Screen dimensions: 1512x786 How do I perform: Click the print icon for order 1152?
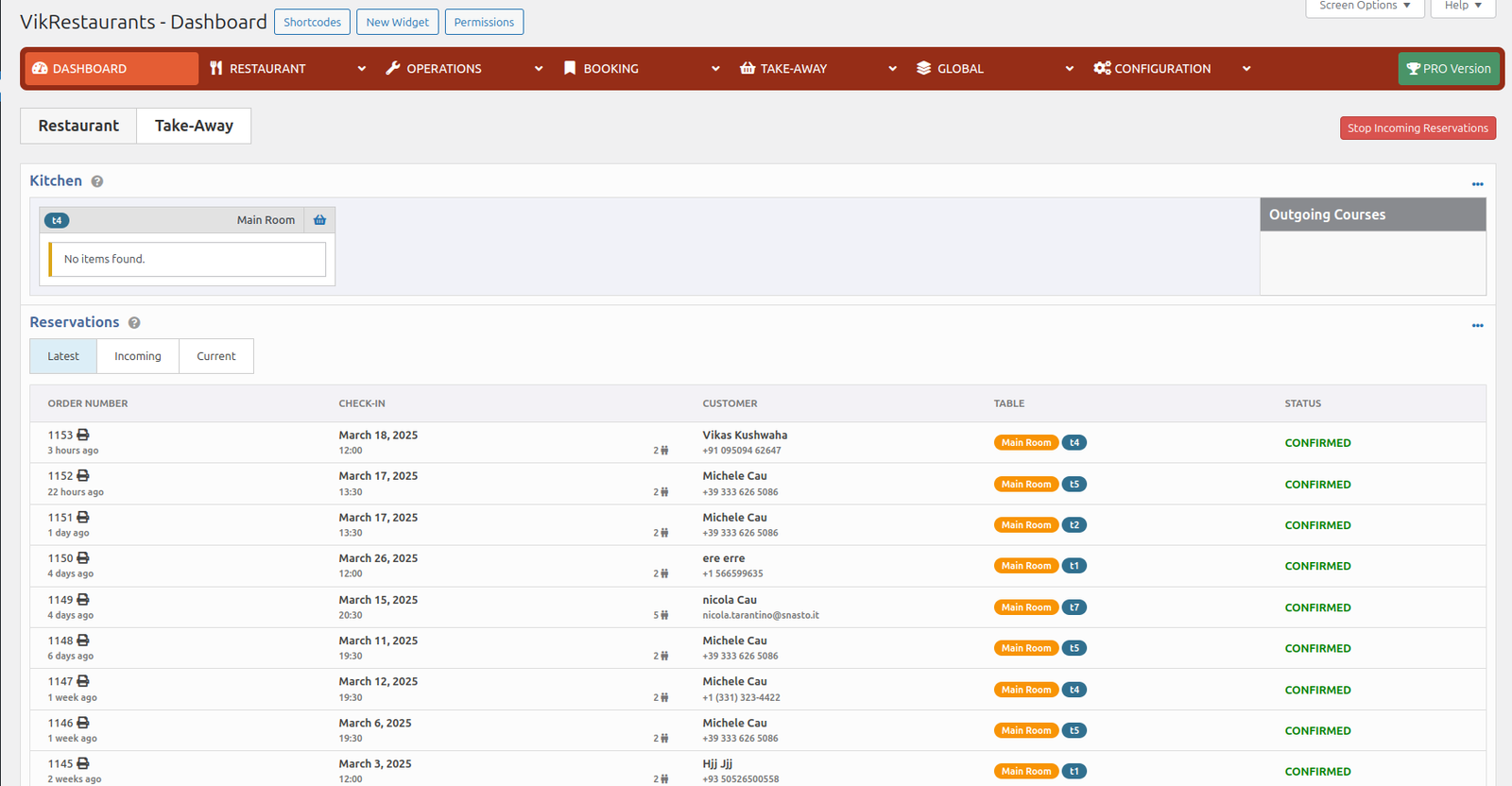(83, 475)
